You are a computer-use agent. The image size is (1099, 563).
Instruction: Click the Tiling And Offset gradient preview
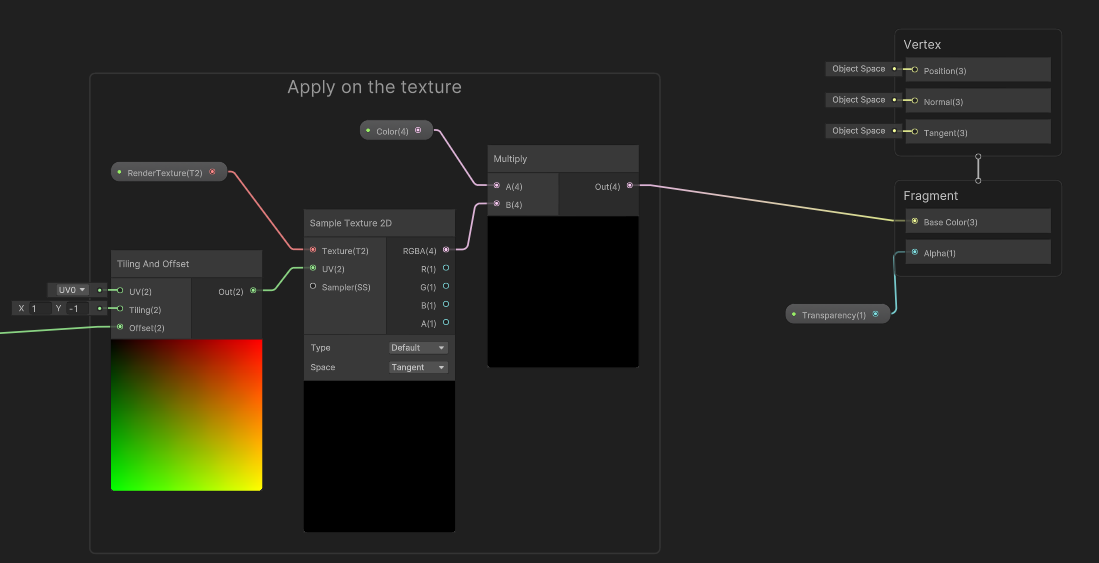pos(186,415)
